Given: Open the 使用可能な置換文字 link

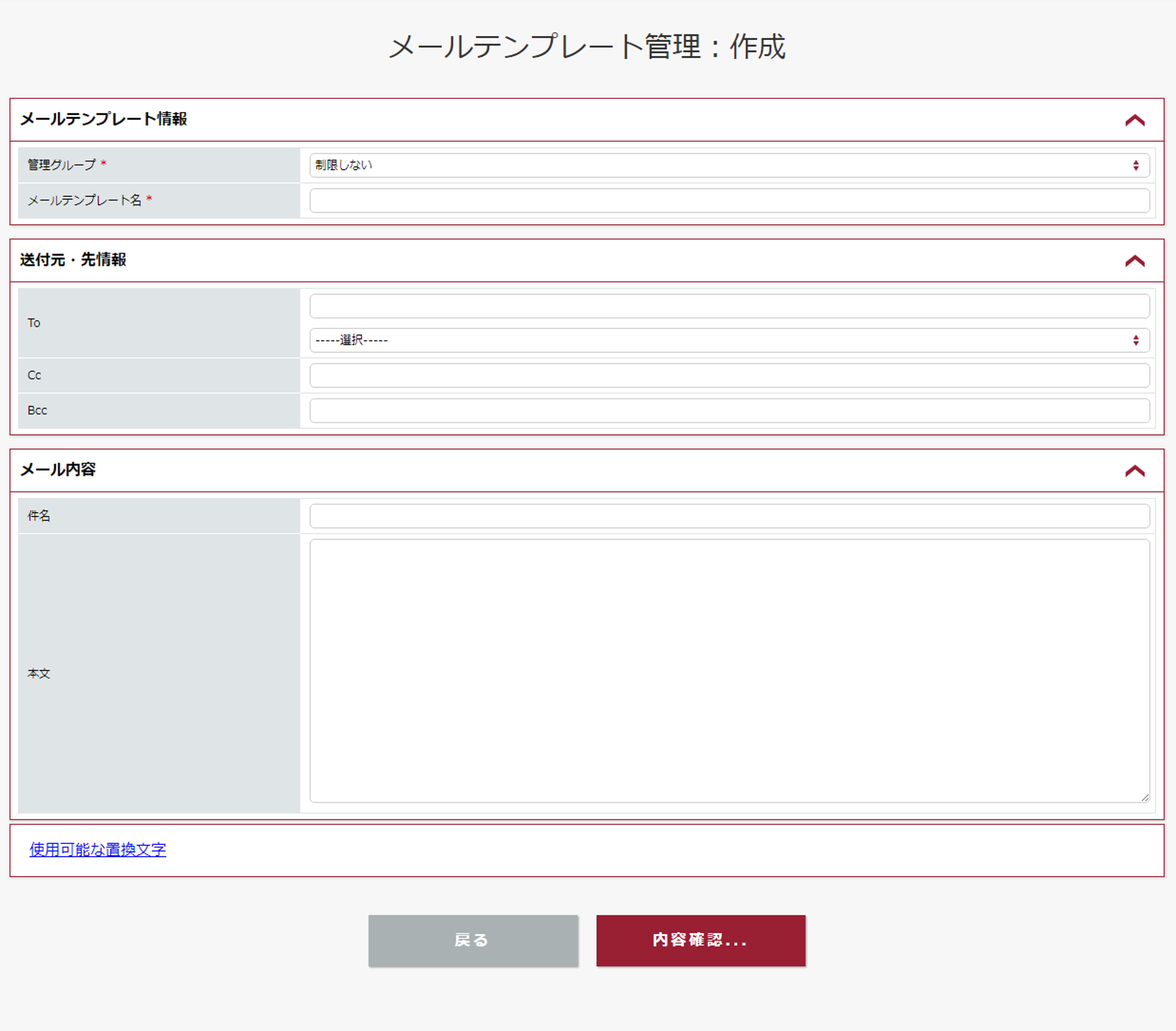Looking at the screenshot, I should [x=98, y=850].
